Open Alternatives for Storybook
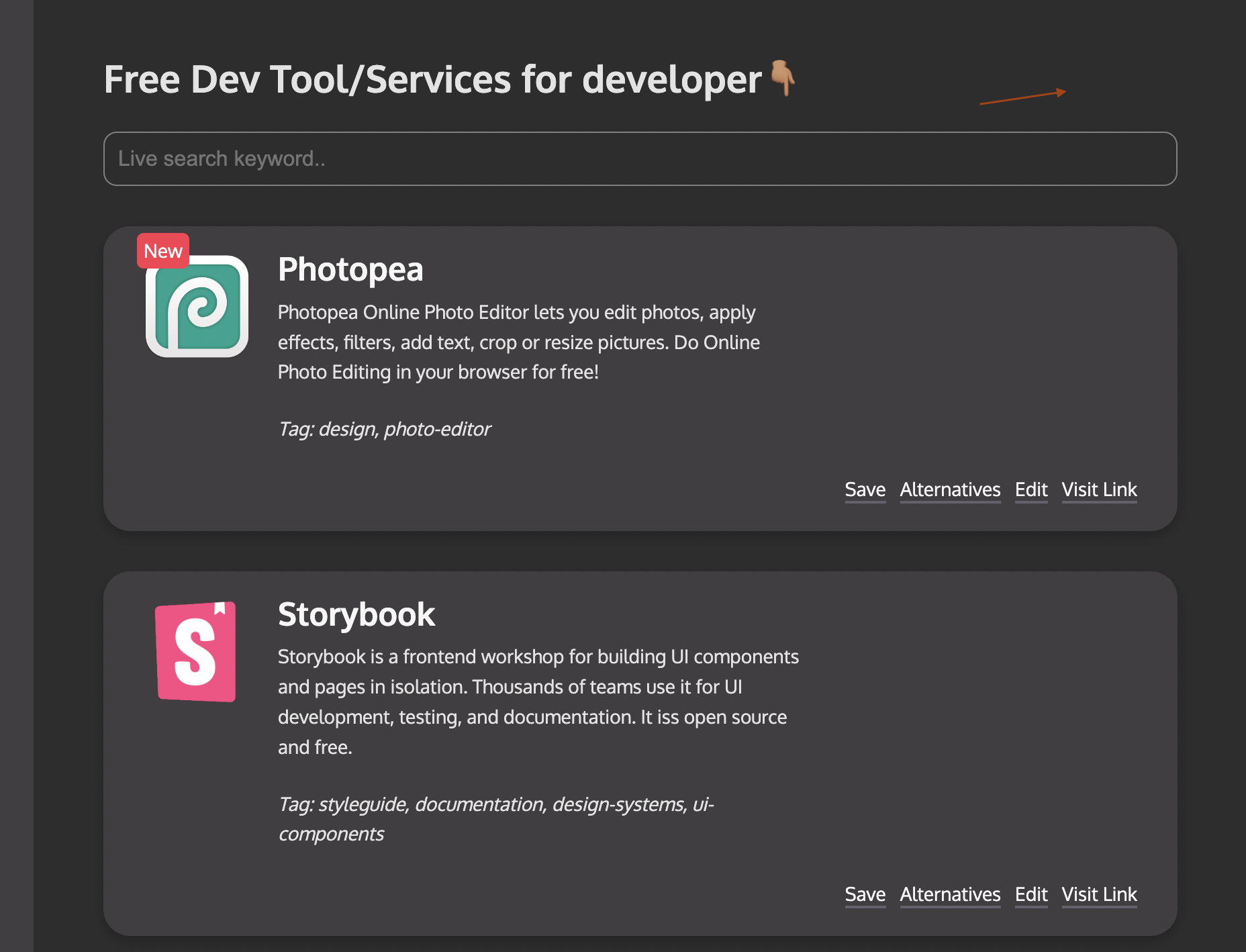Screen dimensions: 1246x952 click(x=950, y=895)
